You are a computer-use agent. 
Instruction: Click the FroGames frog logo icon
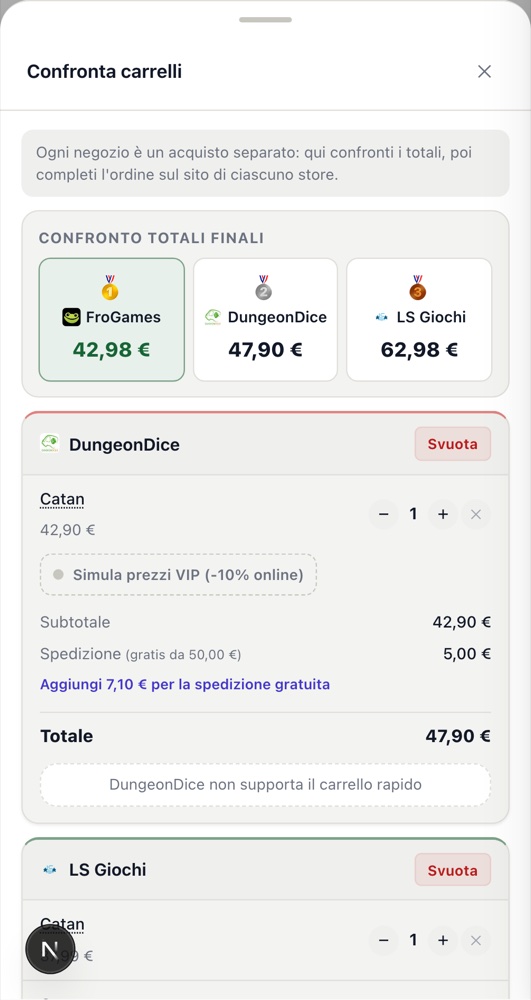(71, 317)
